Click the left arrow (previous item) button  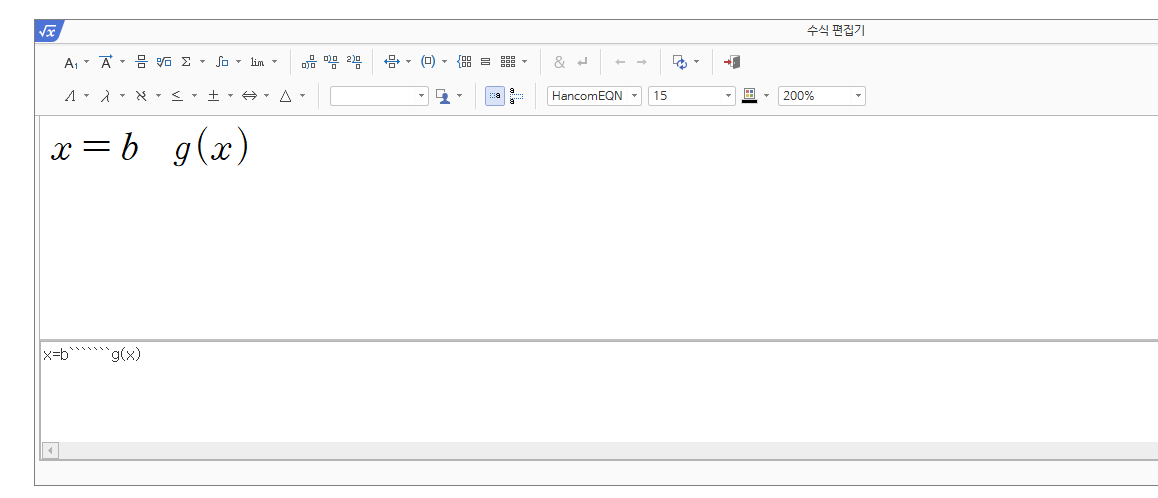620,62
